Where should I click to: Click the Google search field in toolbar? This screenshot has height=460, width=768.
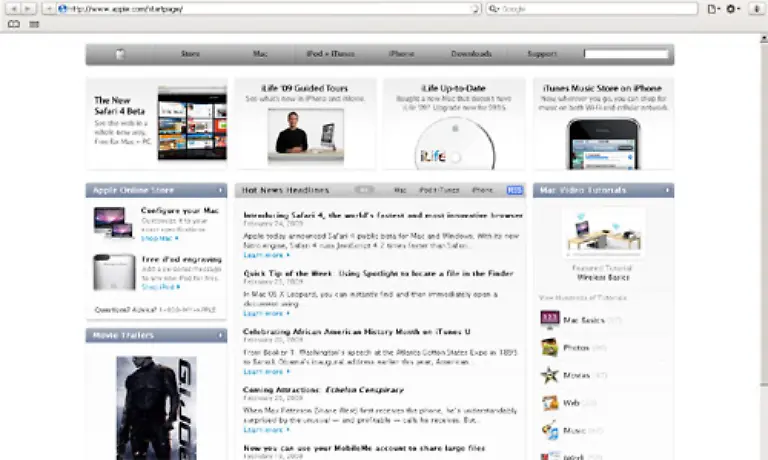coord(592,9)
